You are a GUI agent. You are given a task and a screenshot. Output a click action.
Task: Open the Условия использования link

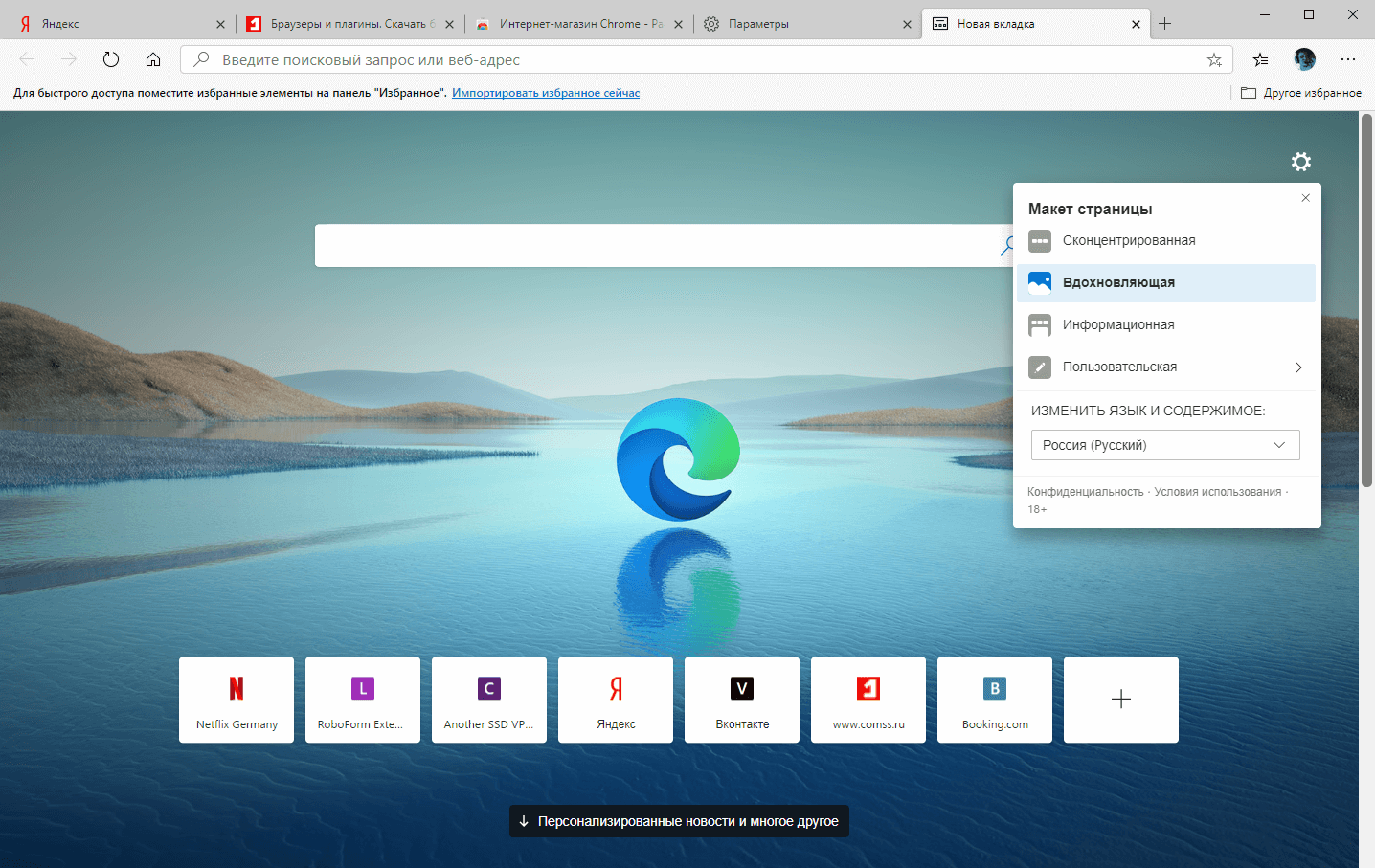1217,492
